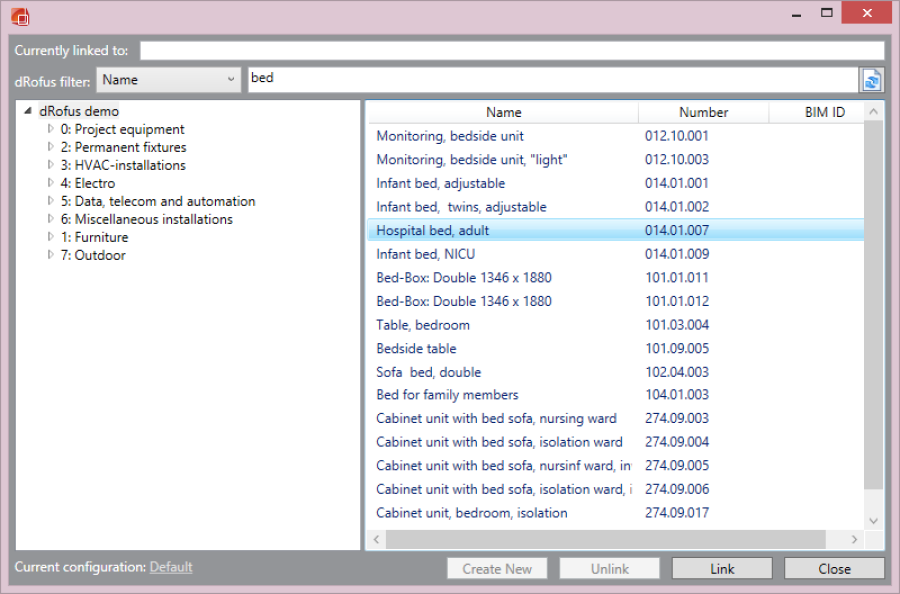Click the horizontal scrollbar right arrow
Image resolution: width=900 pixels, height=594 pixels.
click(854, 539)
